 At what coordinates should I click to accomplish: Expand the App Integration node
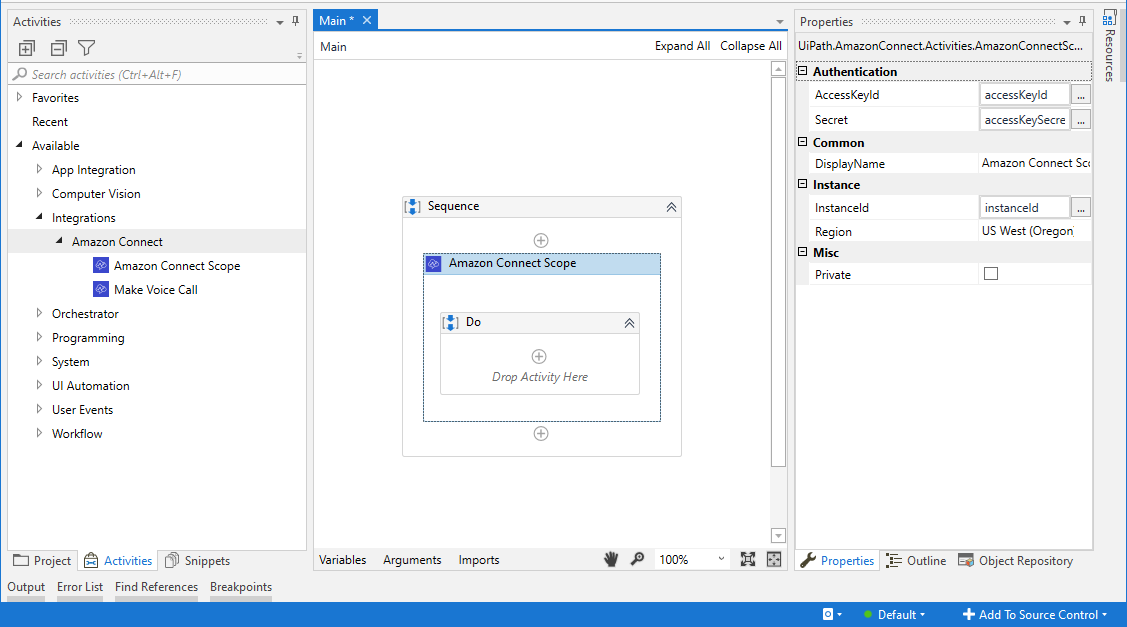40,169
